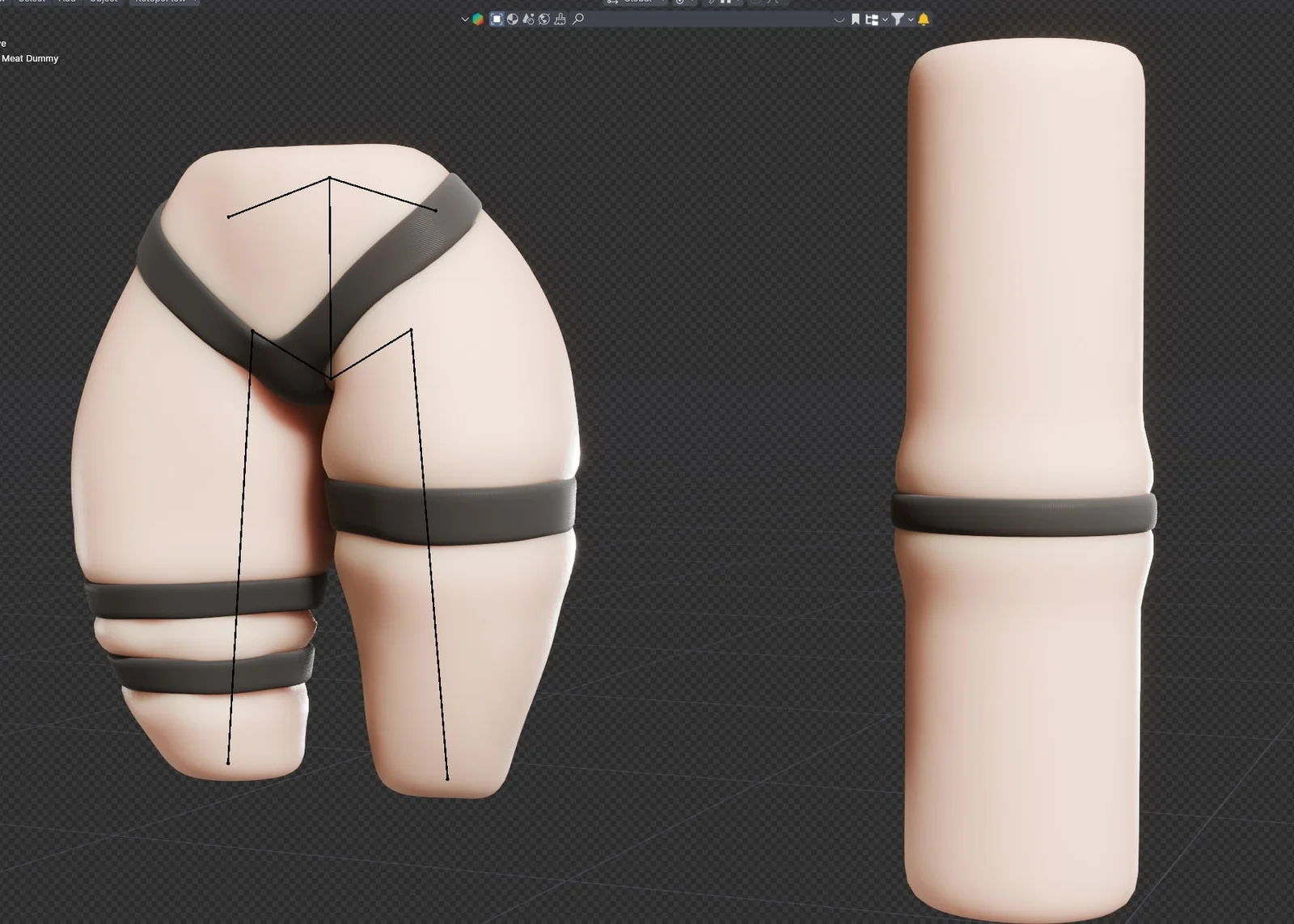Open the hierarchy display icon beside the bookmark

[872, 20]
